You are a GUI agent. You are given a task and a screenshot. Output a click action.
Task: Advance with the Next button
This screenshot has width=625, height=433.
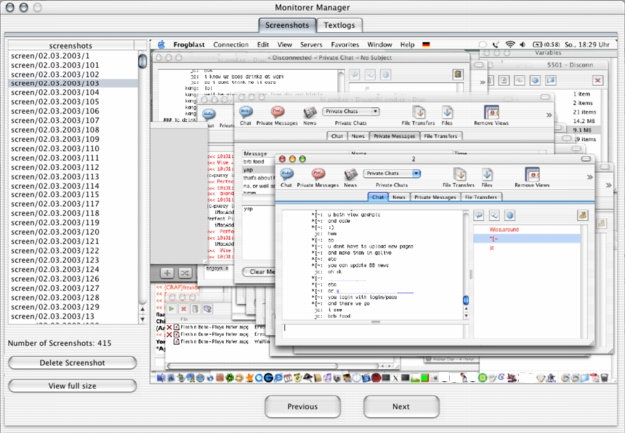point(401,407)
